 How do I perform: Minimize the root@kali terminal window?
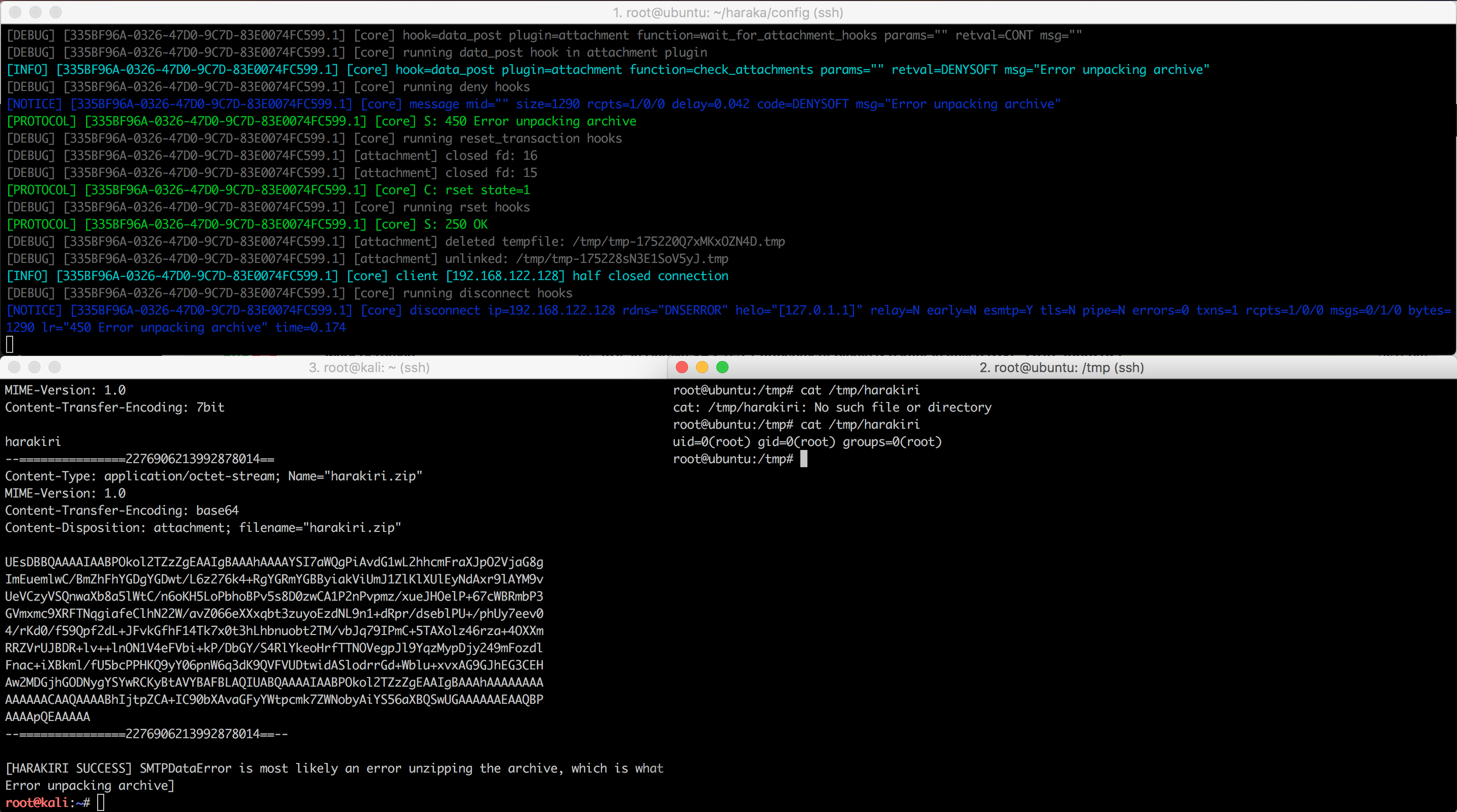34,368
